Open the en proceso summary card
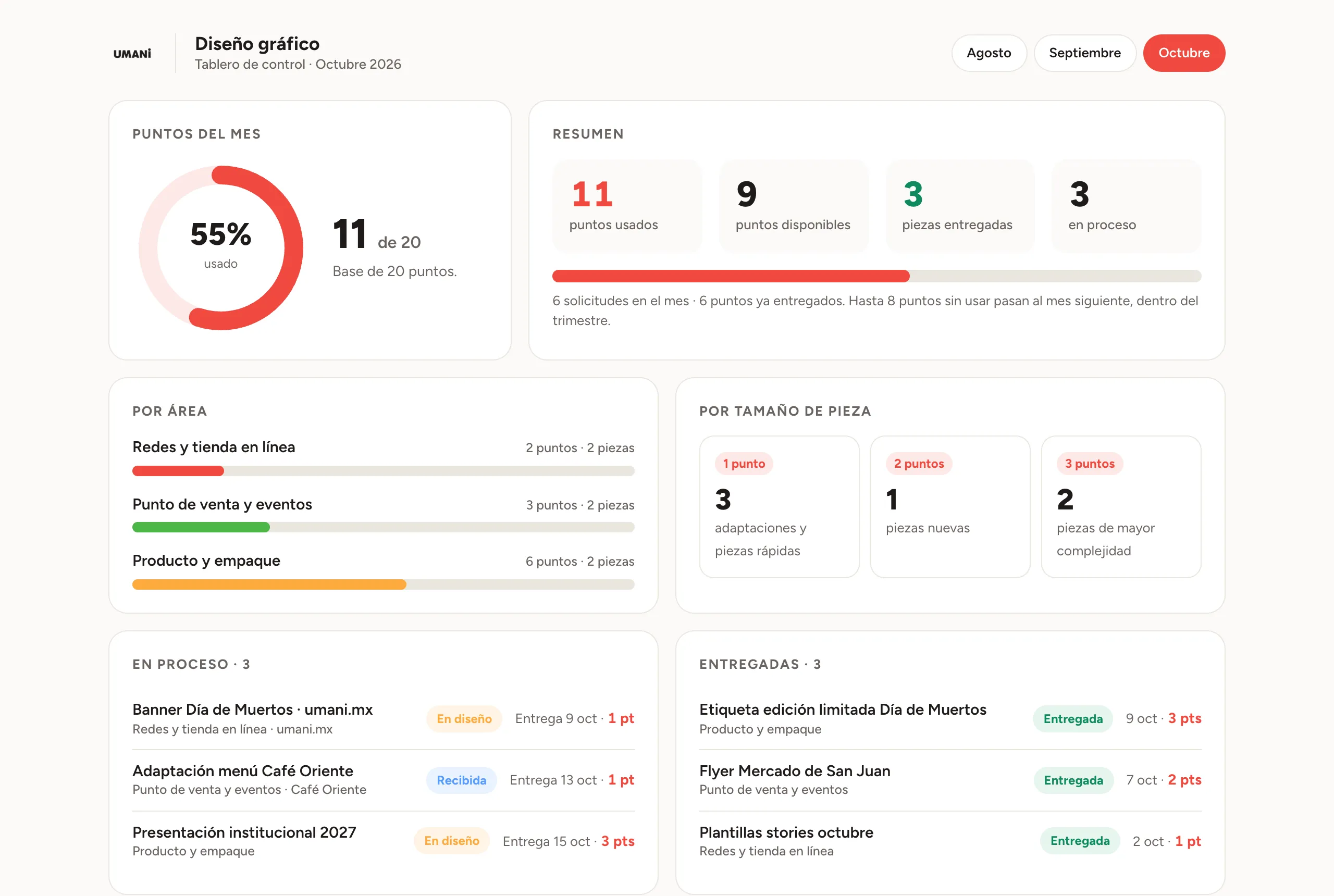 (1126, 206)
